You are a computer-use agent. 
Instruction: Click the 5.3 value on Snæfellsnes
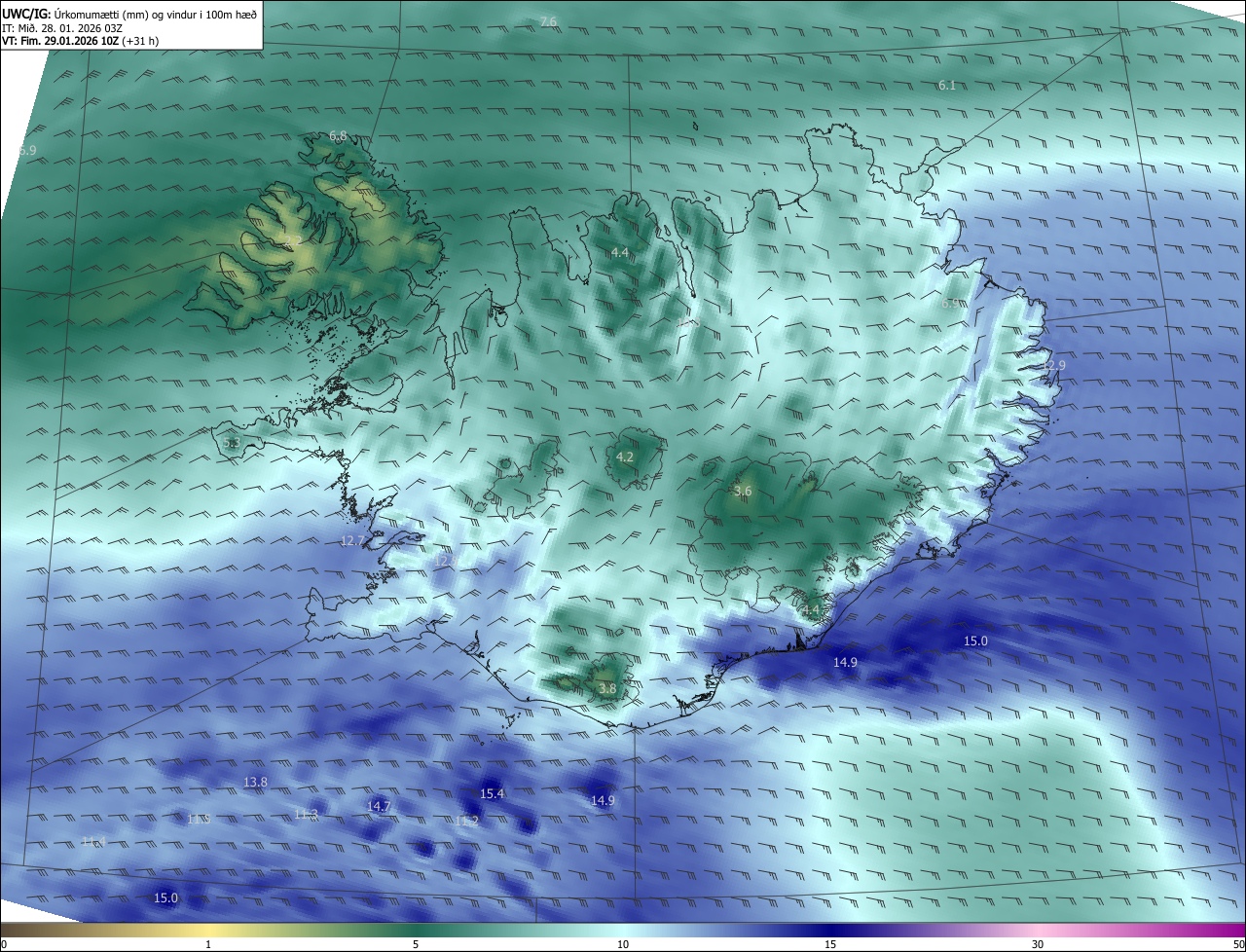point(231,443)
